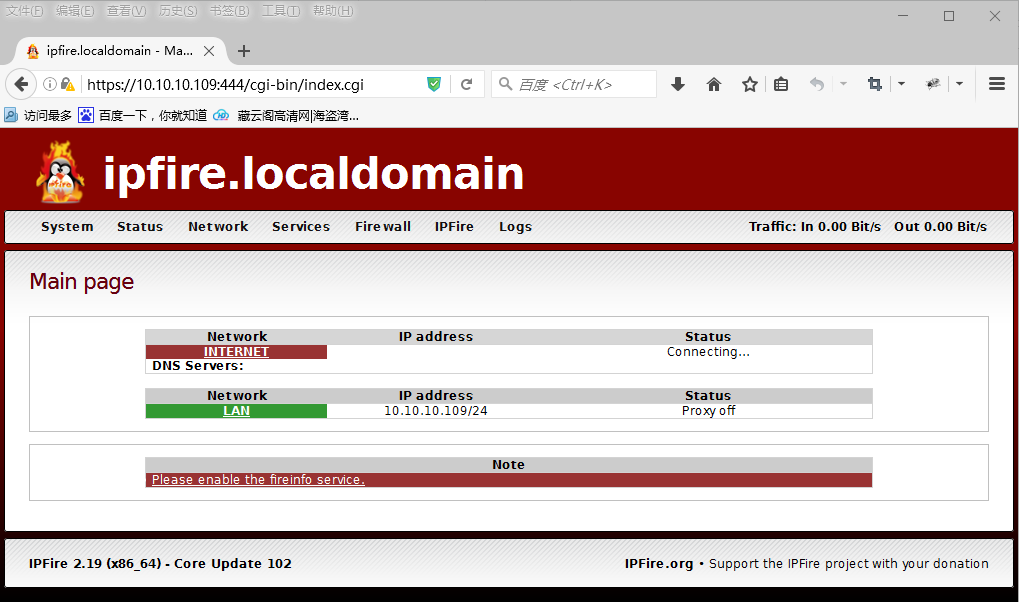Open the 百度一下 bookmark
1019x602 pixels.
point(143,116)
